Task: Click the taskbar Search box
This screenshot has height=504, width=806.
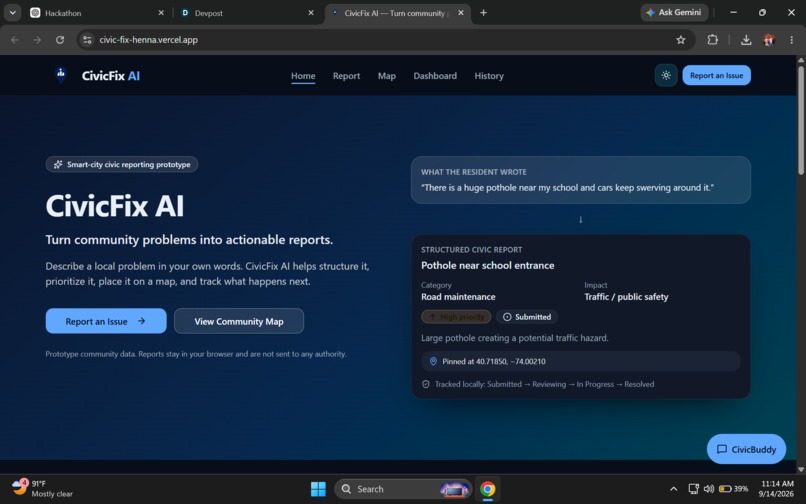Action: (x=402, y=489)
